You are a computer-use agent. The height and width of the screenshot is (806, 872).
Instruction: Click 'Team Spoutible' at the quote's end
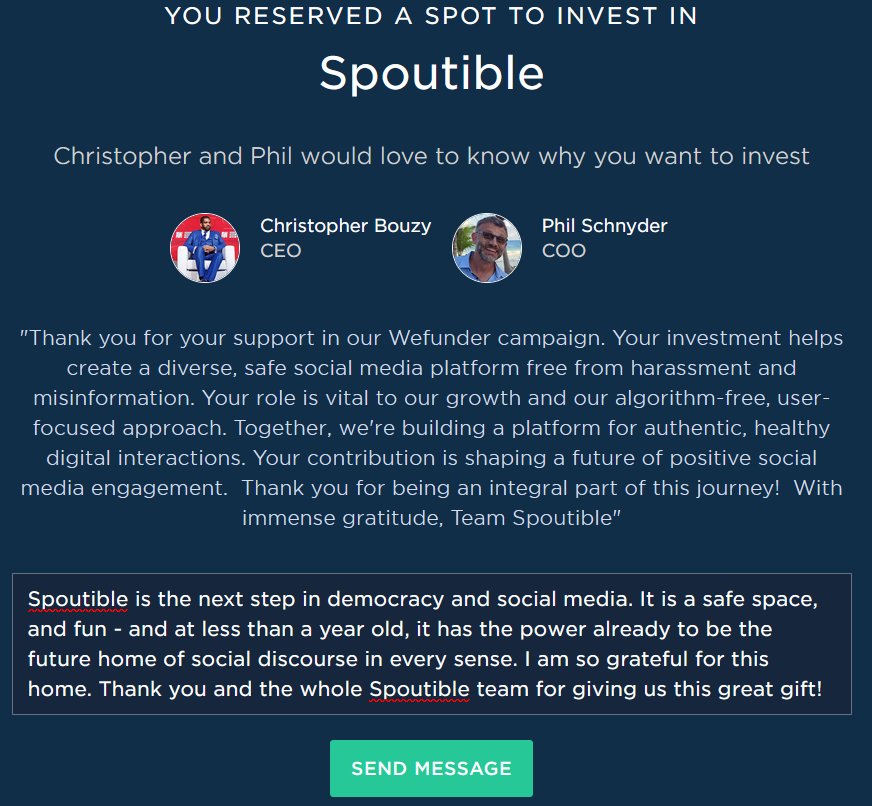tap(531, 518)
